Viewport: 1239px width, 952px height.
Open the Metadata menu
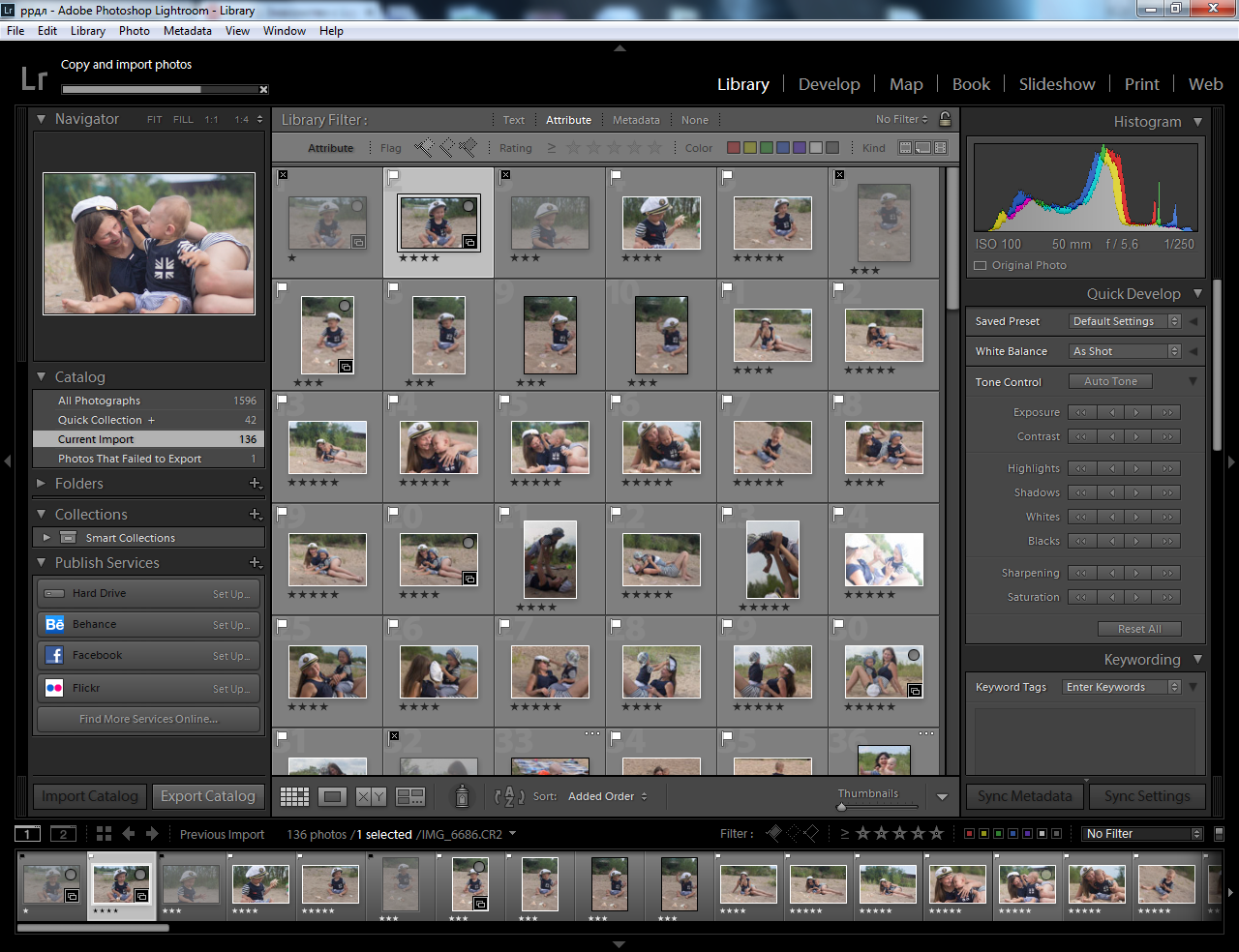[x=187, y=31]
